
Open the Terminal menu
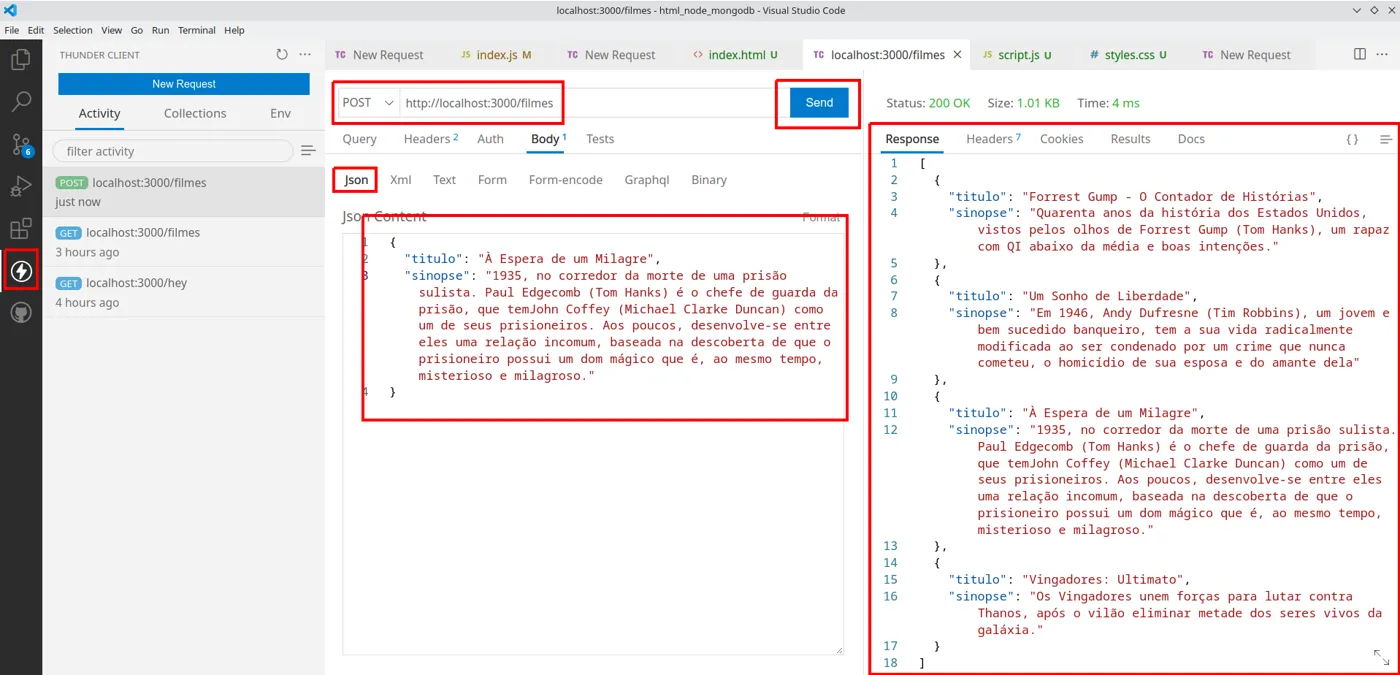pyautogui.click(x=197, y=30)
